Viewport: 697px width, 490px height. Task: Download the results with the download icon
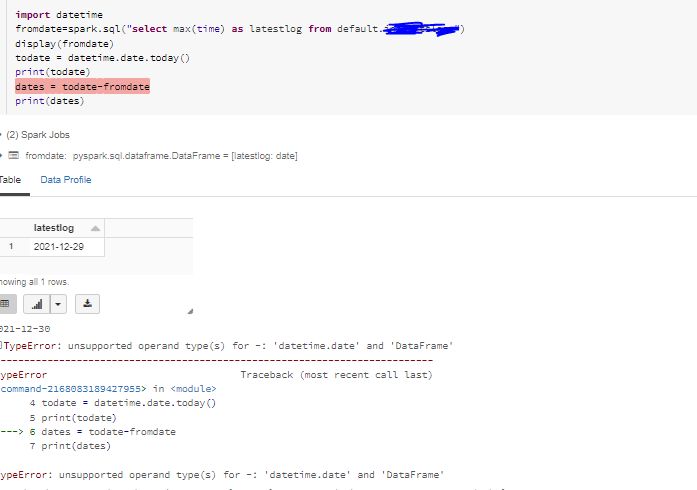[87, 304]
